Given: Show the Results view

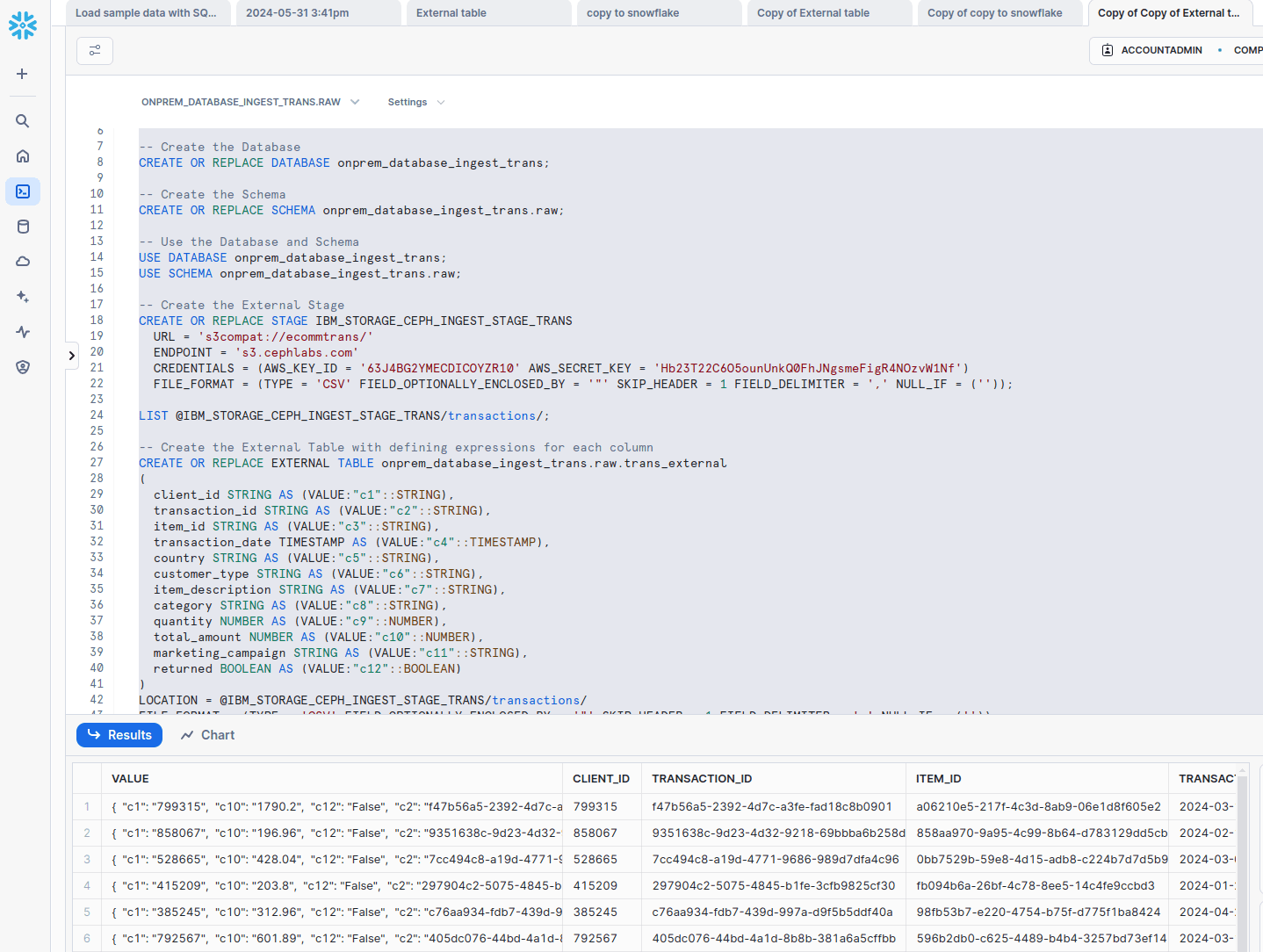Looking at the screenshot, I should (119, 735).
